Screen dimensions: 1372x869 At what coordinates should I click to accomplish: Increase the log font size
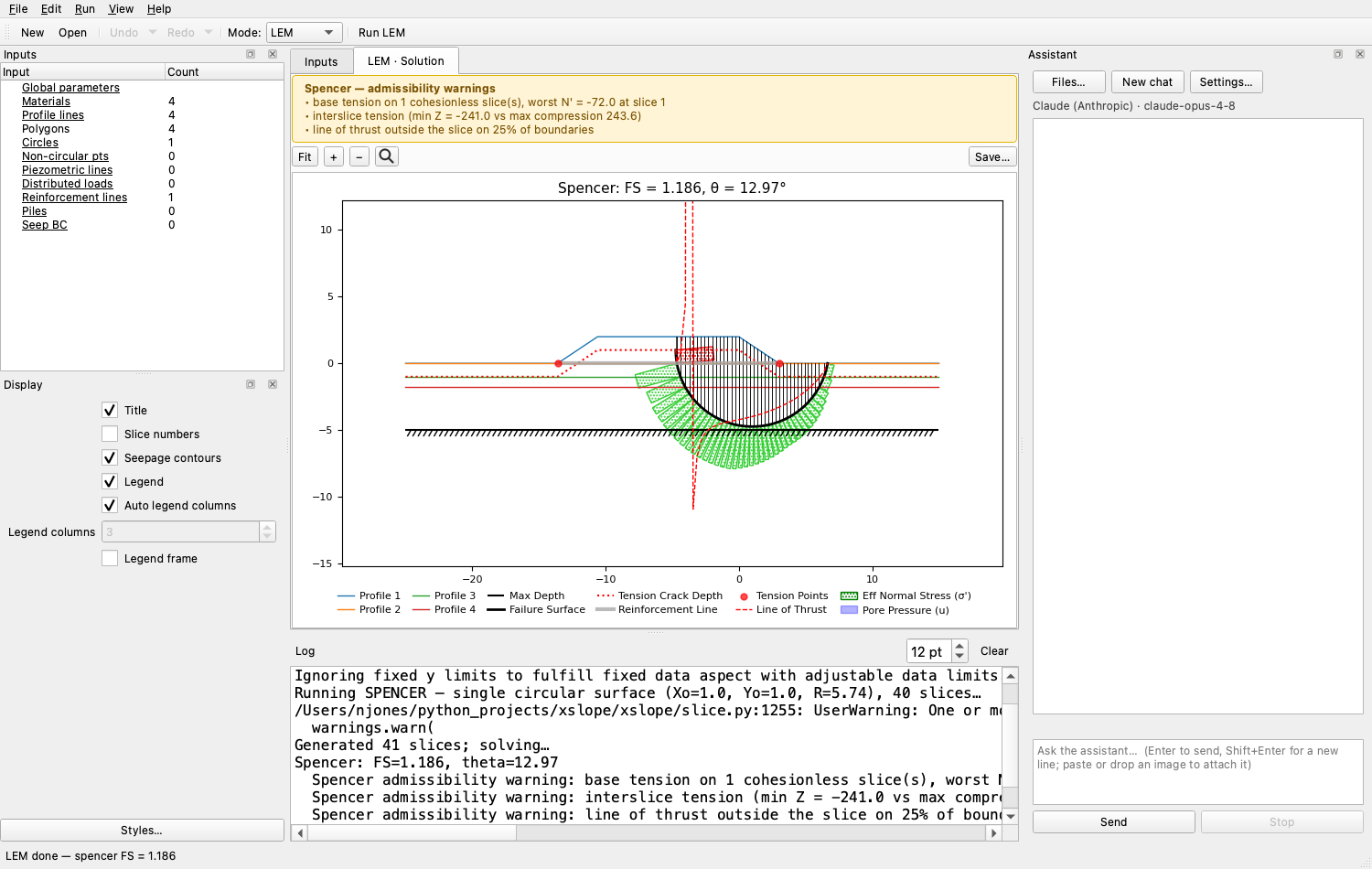coord(959,646)
